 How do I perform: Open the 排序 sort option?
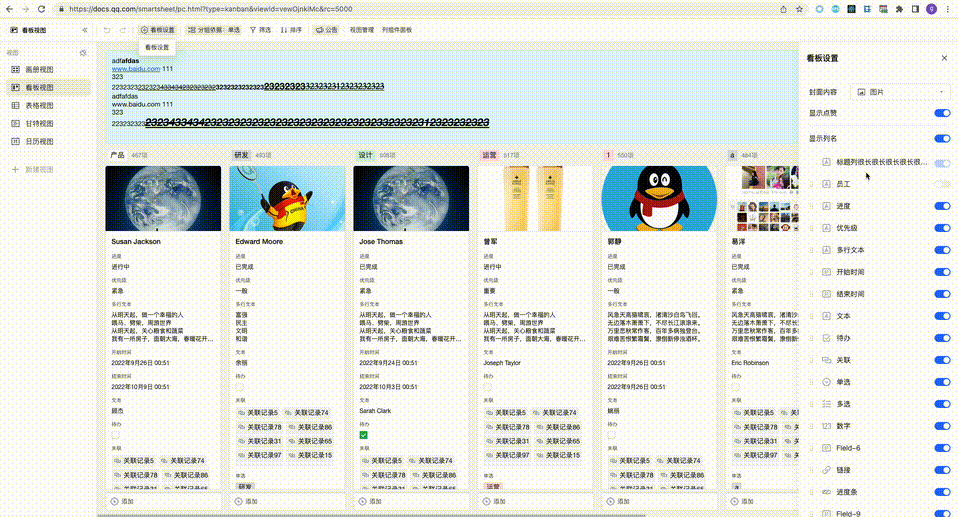tap(291, 30)
